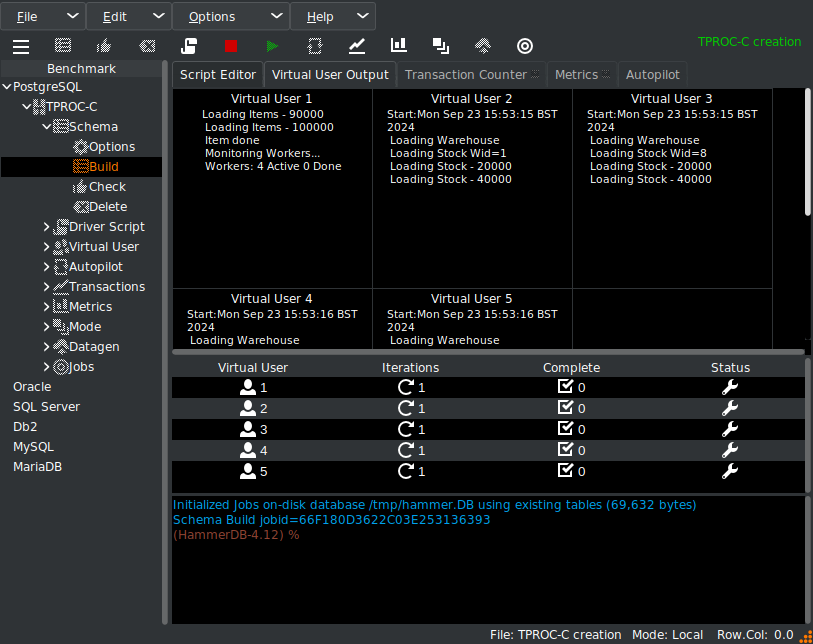
Task: Click the Virtual User output vertical scrollbar
Action: coord(807,151)
